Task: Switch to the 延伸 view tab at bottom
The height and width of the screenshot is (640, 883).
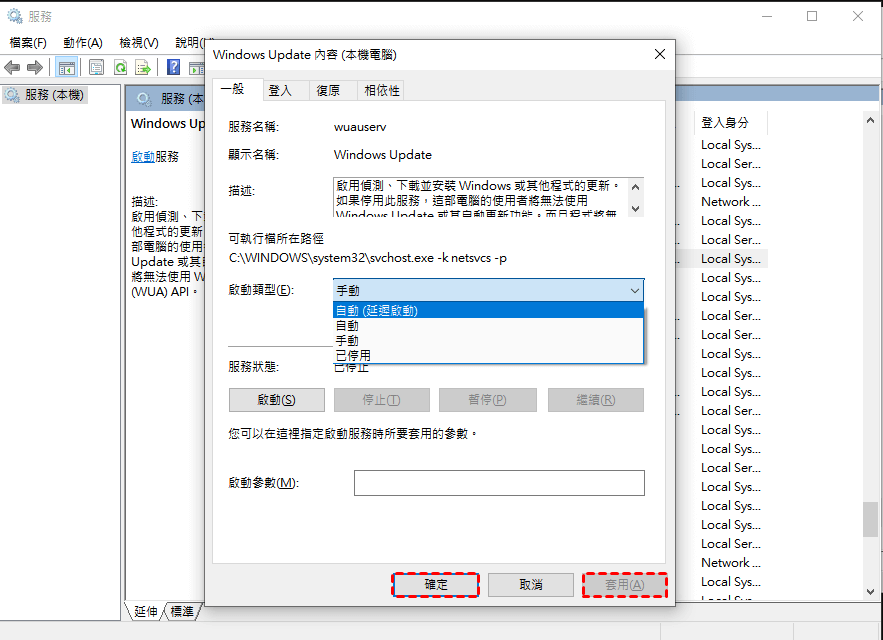Action: click(145, 611)
